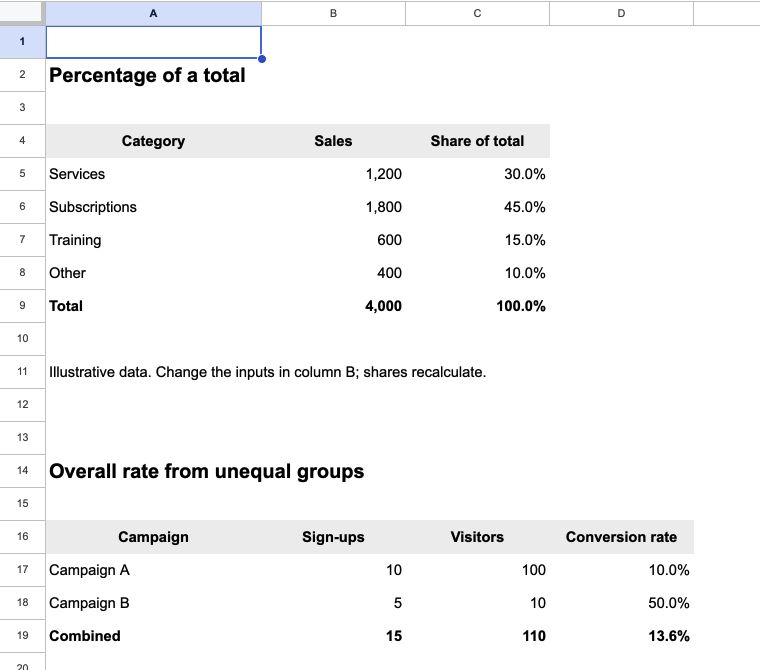Click Campaign A's 100 visitors cell

pyautogui.click(x=477, y=570)
